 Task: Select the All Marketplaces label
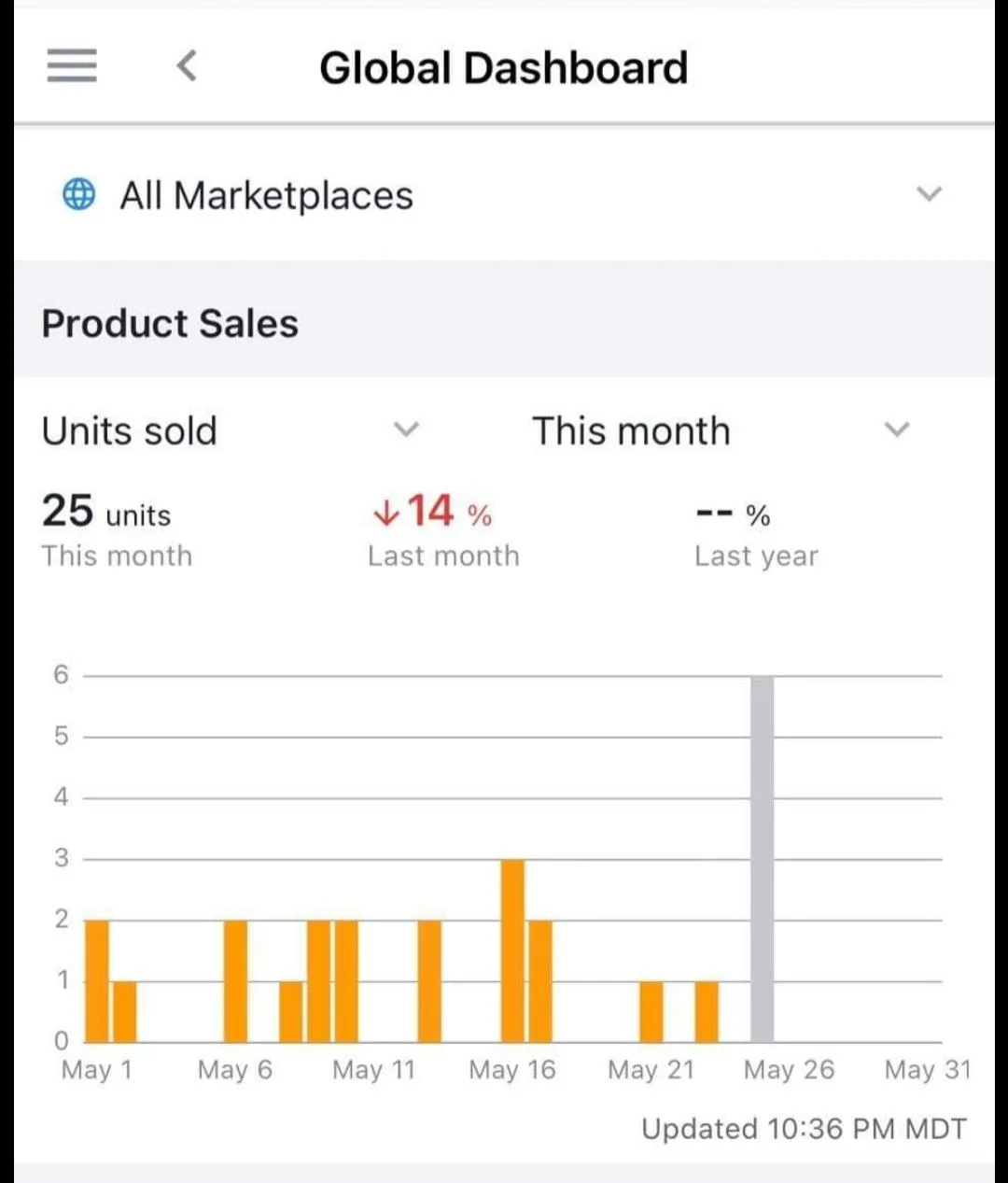[266, 195]
